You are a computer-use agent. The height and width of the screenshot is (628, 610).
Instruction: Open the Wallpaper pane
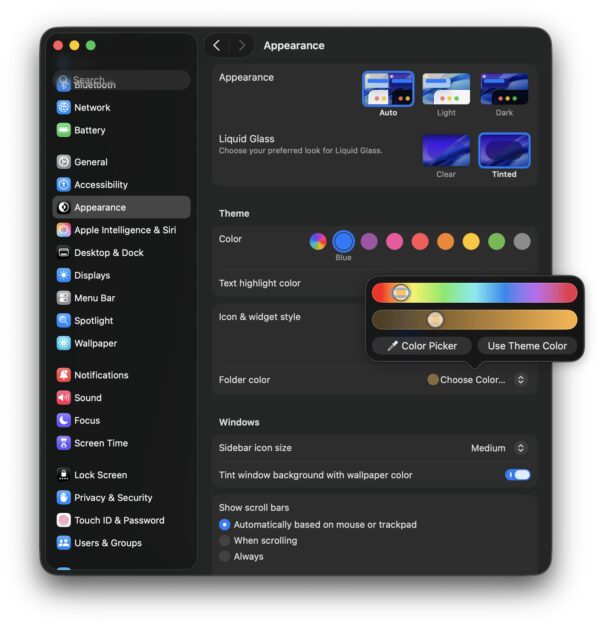[x=95, y=343]
